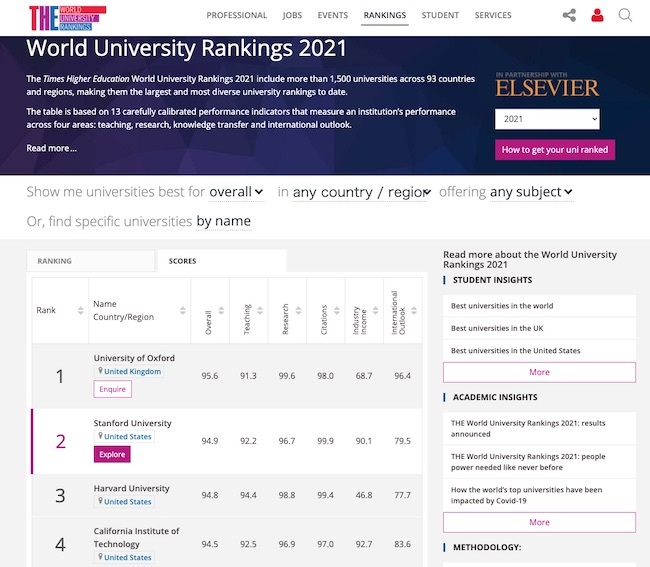Viewport: 650px width, 567px height.
Task: Open the JOBS menu
Action: [292, 15]
